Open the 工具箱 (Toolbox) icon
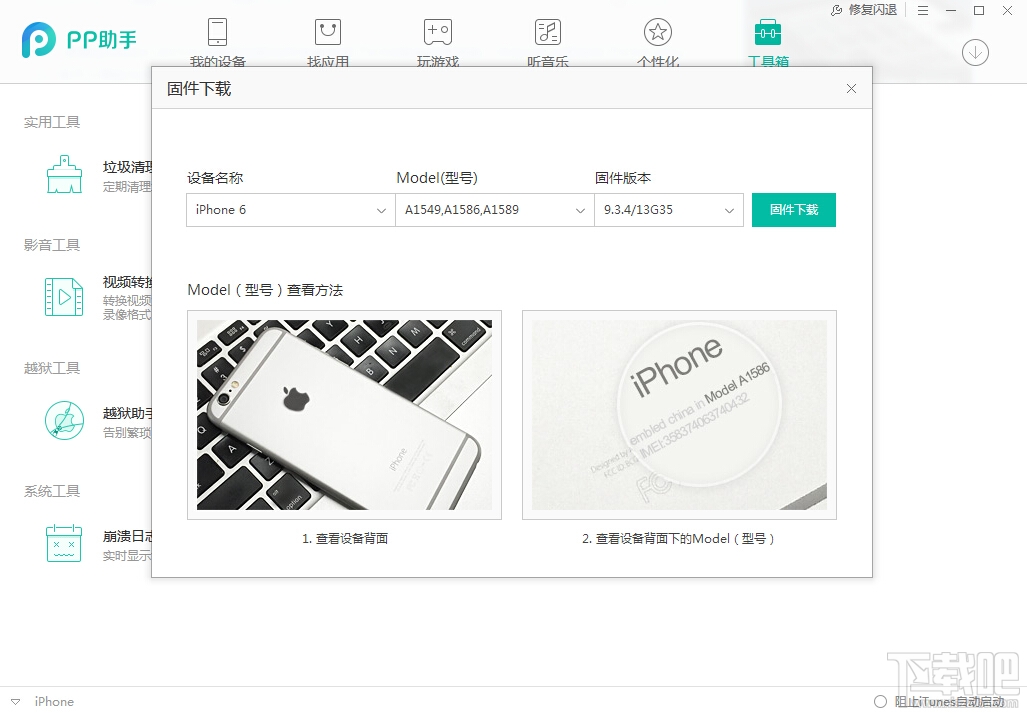1027x713 pixels. coord(767,40)
